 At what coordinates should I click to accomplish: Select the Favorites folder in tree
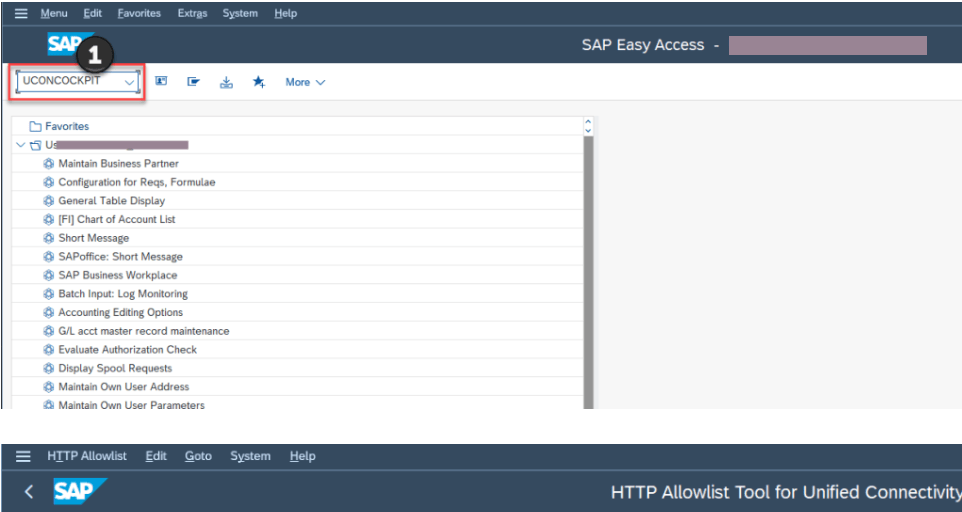pyautogui.click(x=66, y=126)
